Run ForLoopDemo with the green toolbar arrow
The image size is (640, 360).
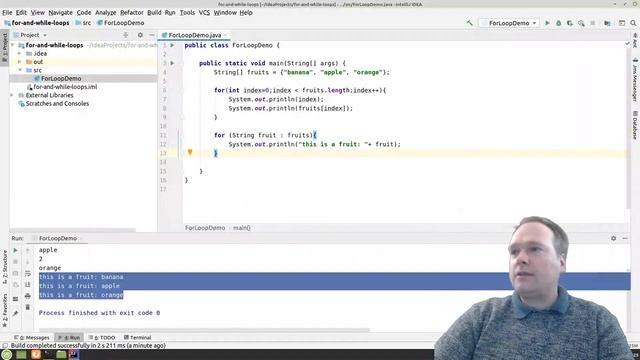547,23
